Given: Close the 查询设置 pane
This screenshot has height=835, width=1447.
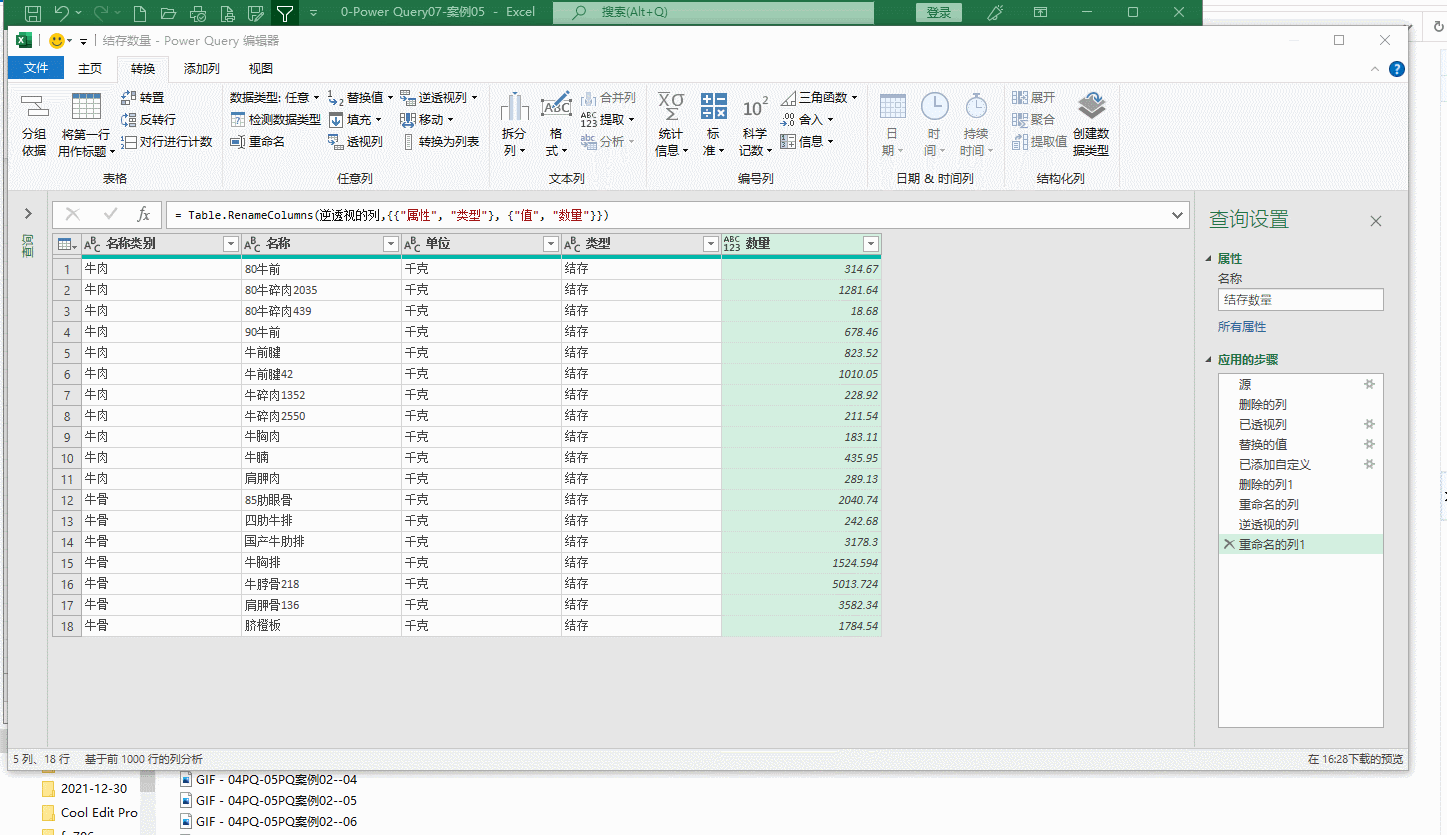Looking at the screenshot, I should click(1376, 221).
